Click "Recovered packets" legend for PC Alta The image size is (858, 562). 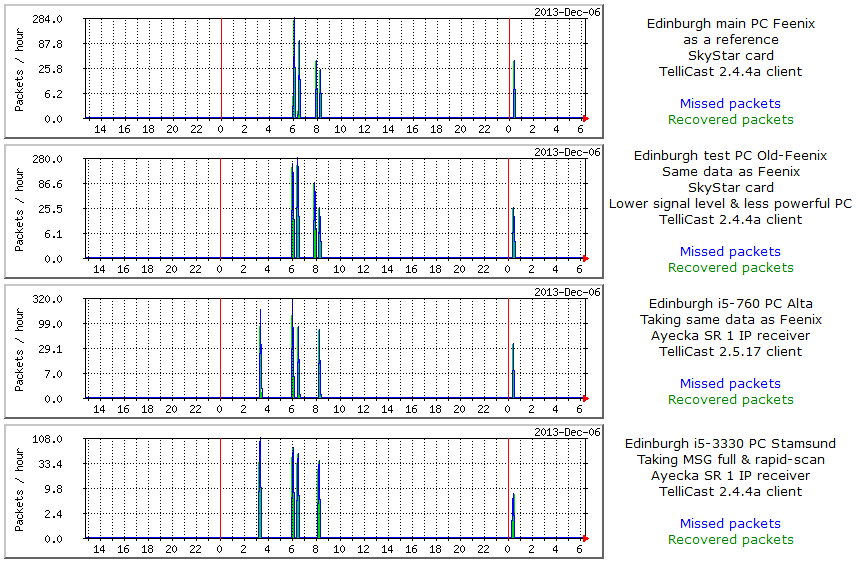(731, 399)
